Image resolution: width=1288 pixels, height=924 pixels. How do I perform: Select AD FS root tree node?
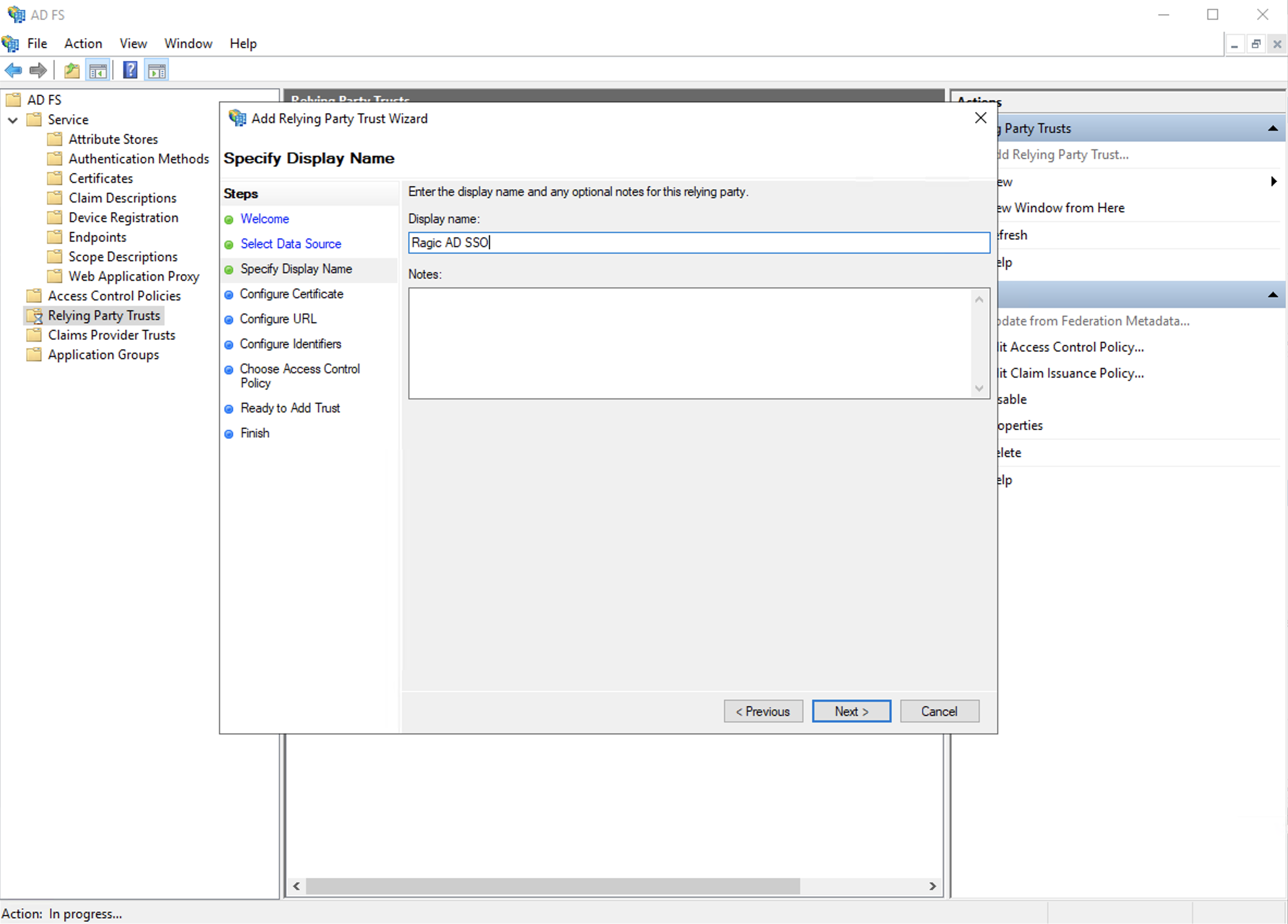[x=44, y=100]
